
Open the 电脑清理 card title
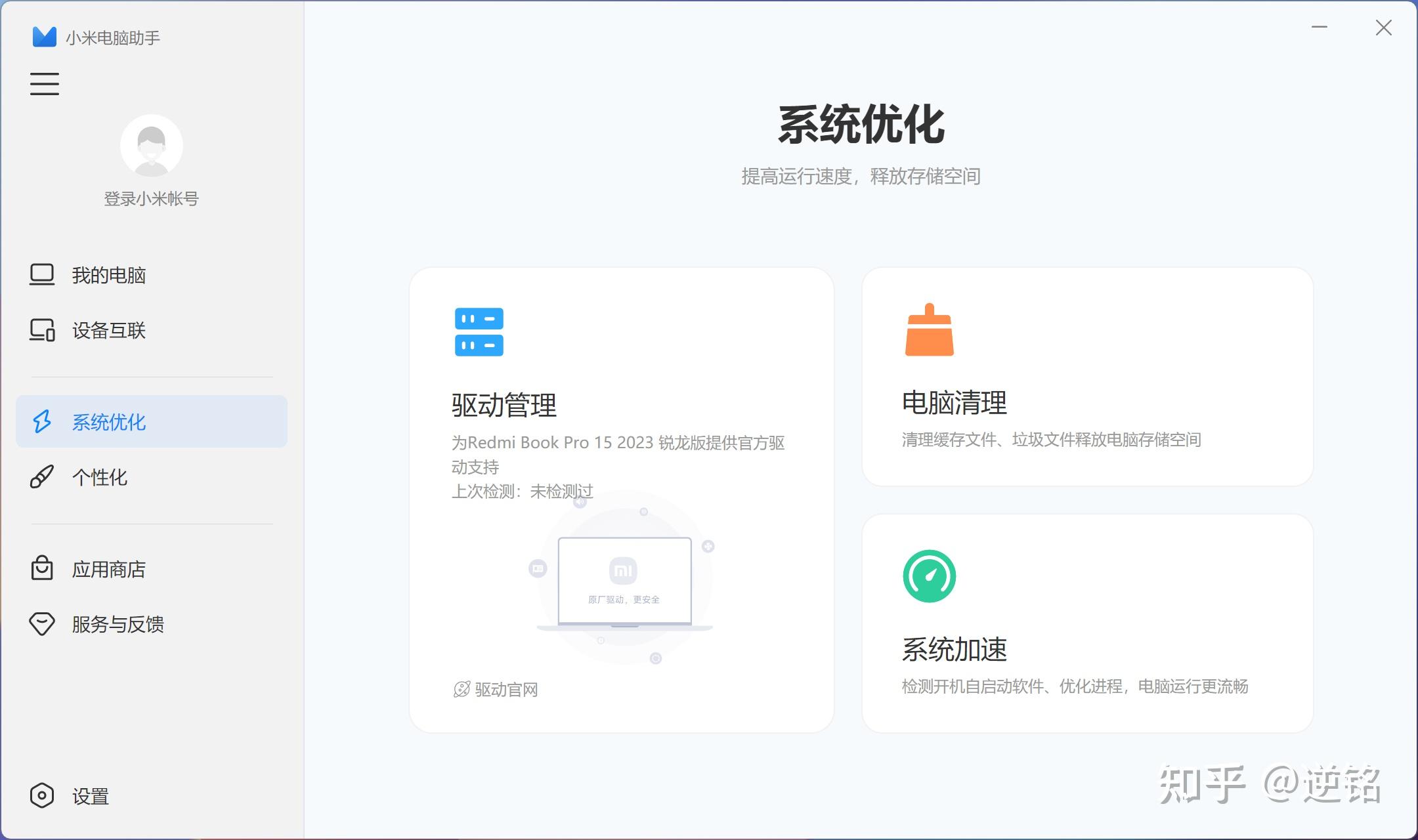tap(955, 402)
